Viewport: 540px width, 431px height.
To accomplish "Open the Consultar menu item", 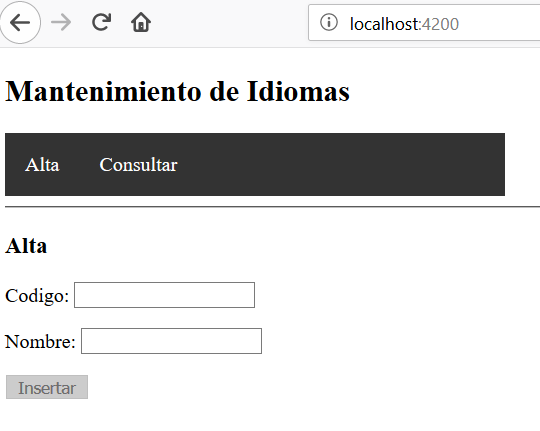I will coord(138,165).
